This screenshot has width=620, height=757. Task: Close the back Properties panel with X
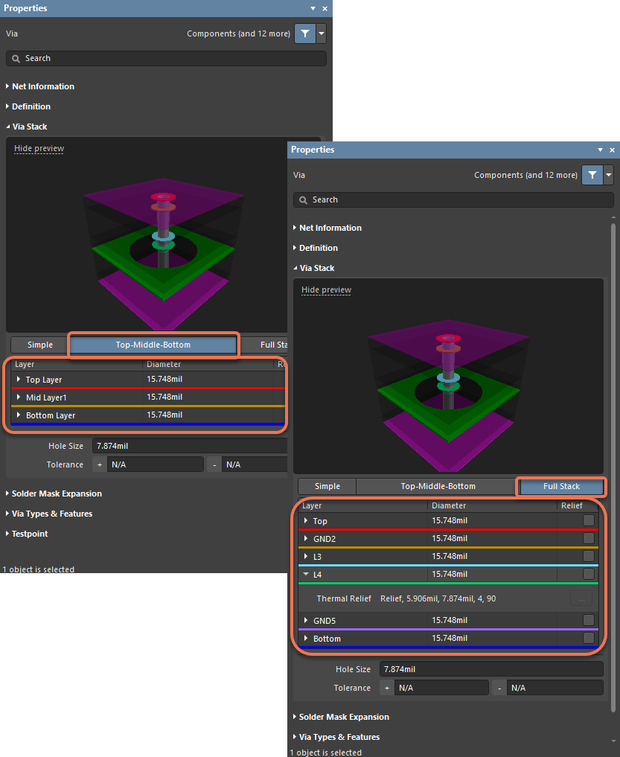coord(324,8)
